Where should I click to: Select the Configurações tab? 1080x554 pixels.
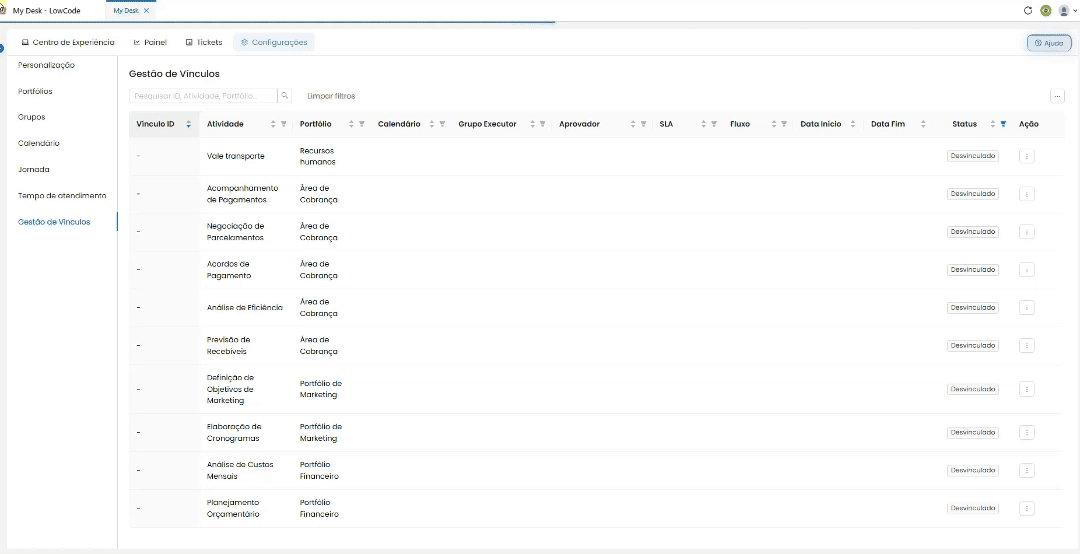coord(274,43)
